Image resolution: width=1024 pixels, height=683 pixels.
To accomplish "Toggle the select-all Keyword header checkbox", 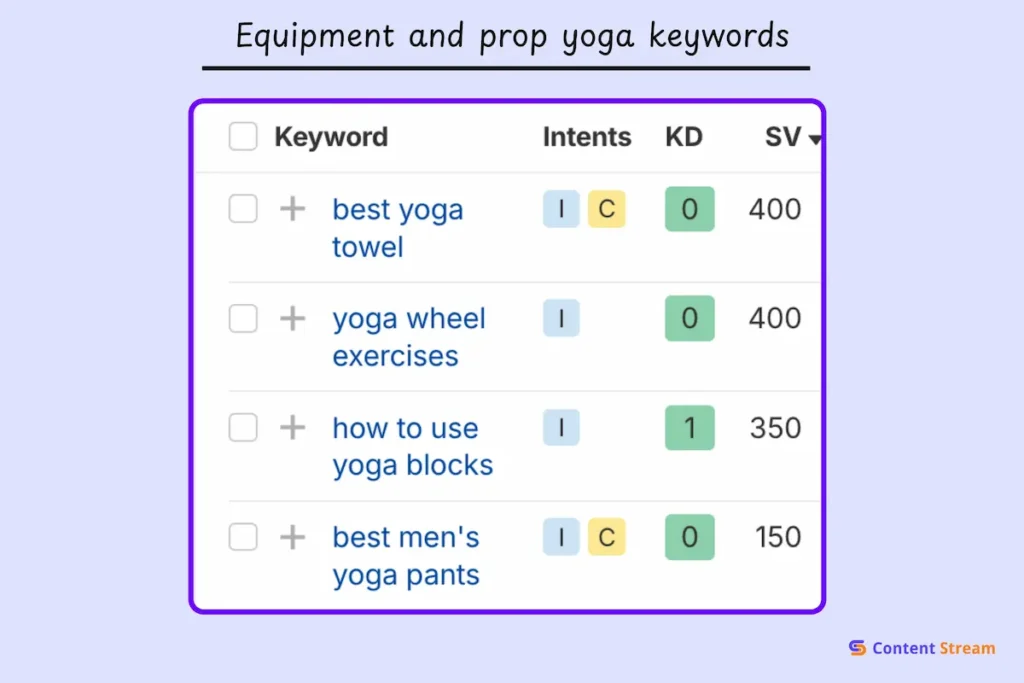I will (243, 137).
